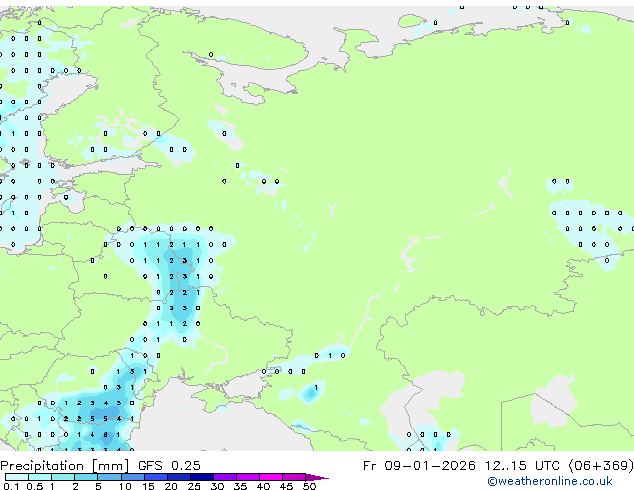Pick the 15–20 mm legend swatch
This screenshot has height=490, width=634.
click(156, 477)
